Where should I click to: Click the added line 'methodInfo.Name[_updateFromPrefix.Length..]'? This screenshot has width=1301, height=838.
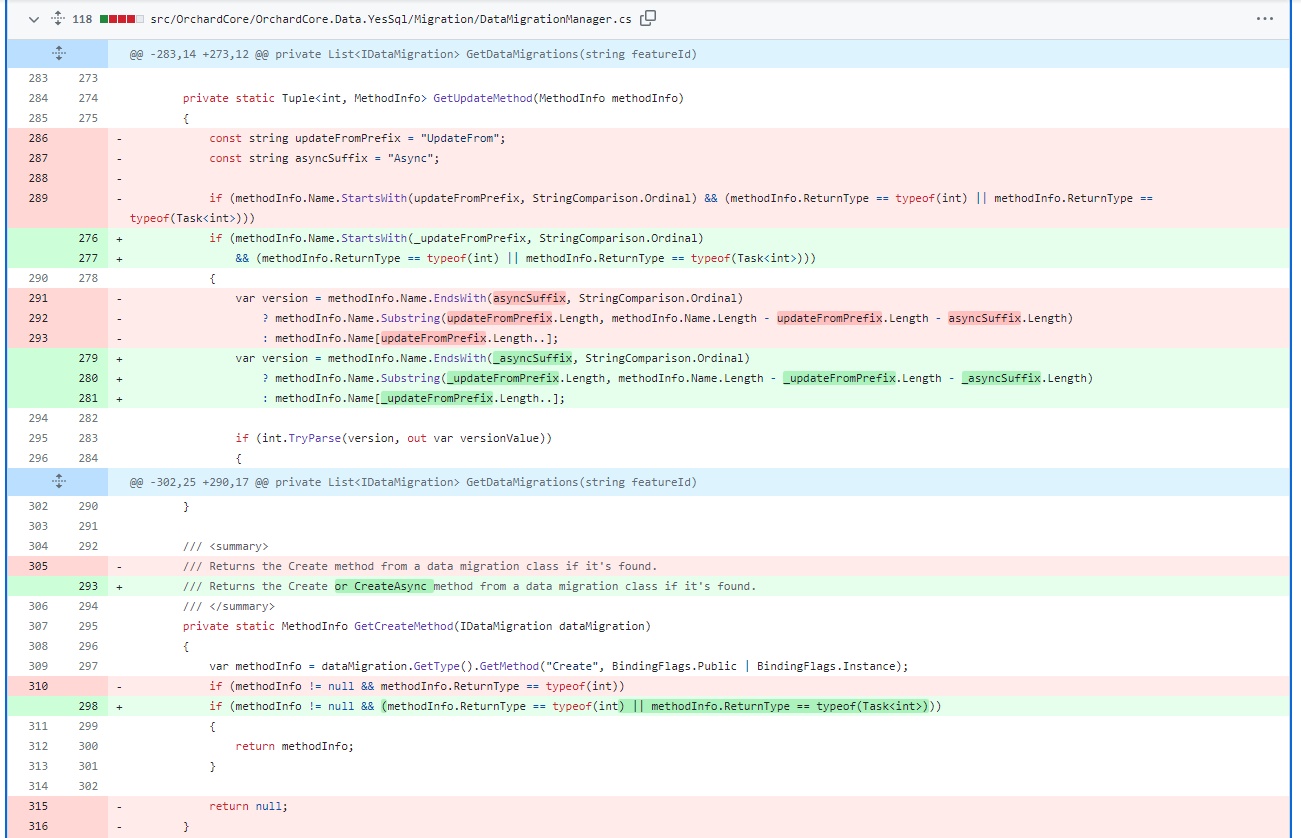point(413,398)
